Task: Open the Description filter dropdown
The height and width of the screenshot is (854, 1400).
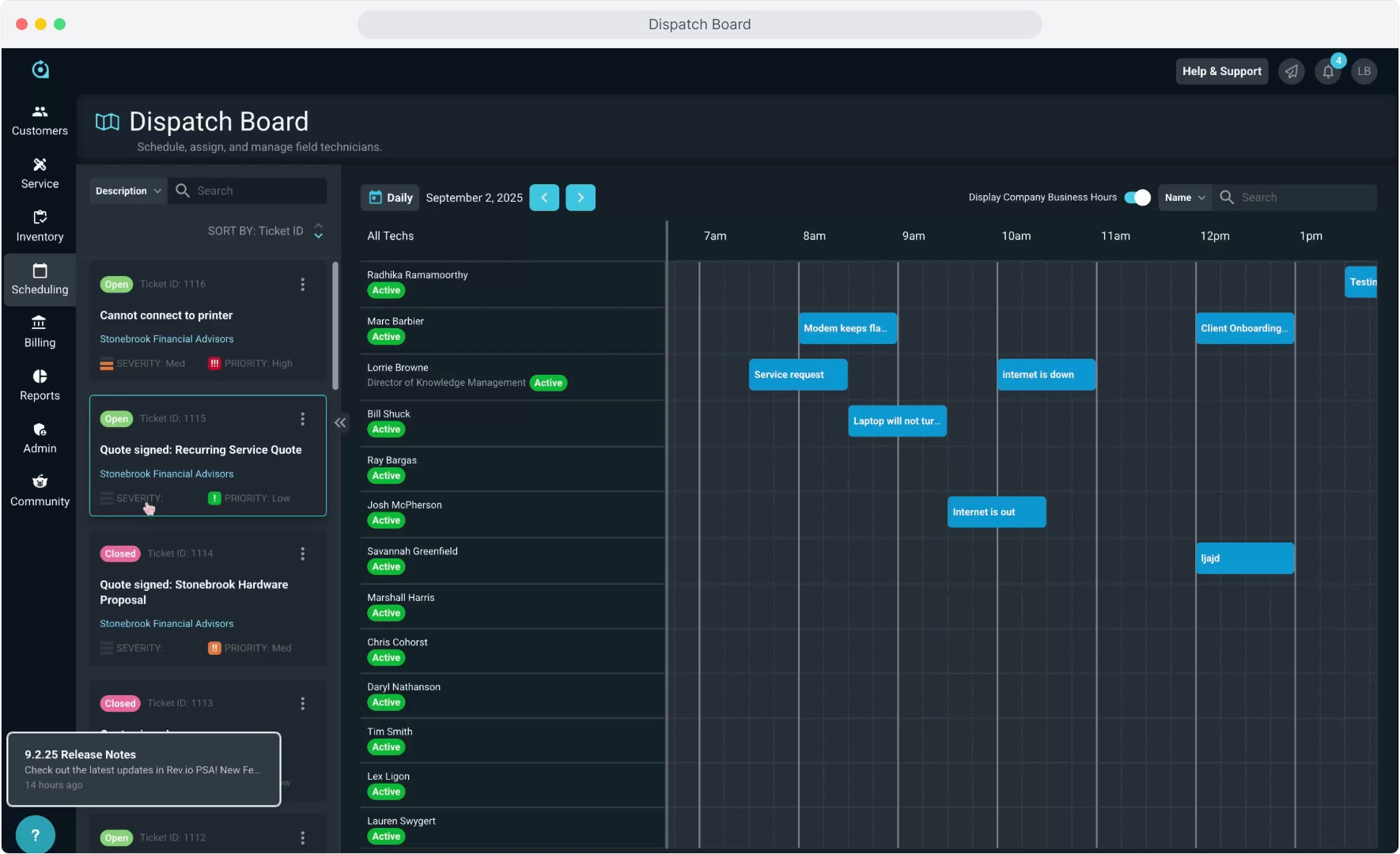Action: (x=128, y=191)
